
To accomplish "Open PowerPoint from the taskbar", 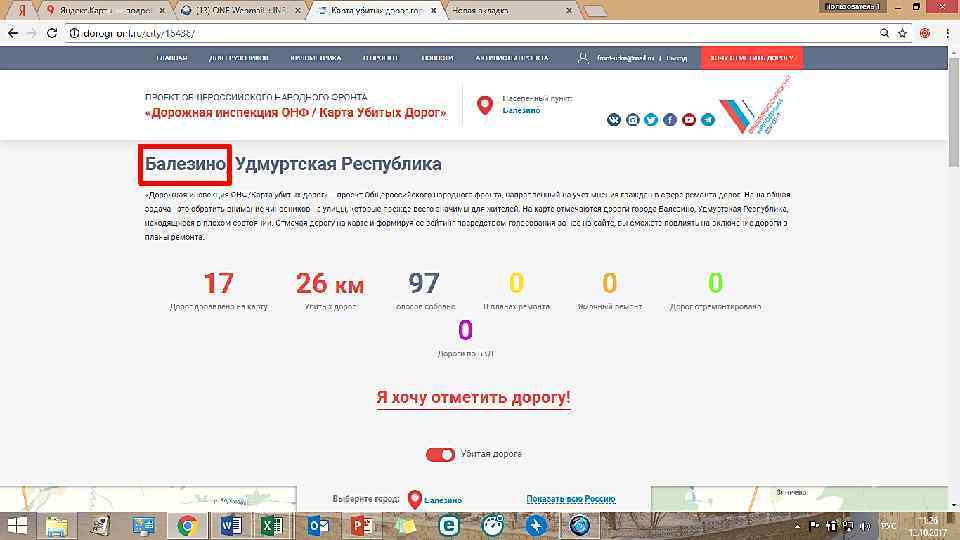I will point(361,526).
